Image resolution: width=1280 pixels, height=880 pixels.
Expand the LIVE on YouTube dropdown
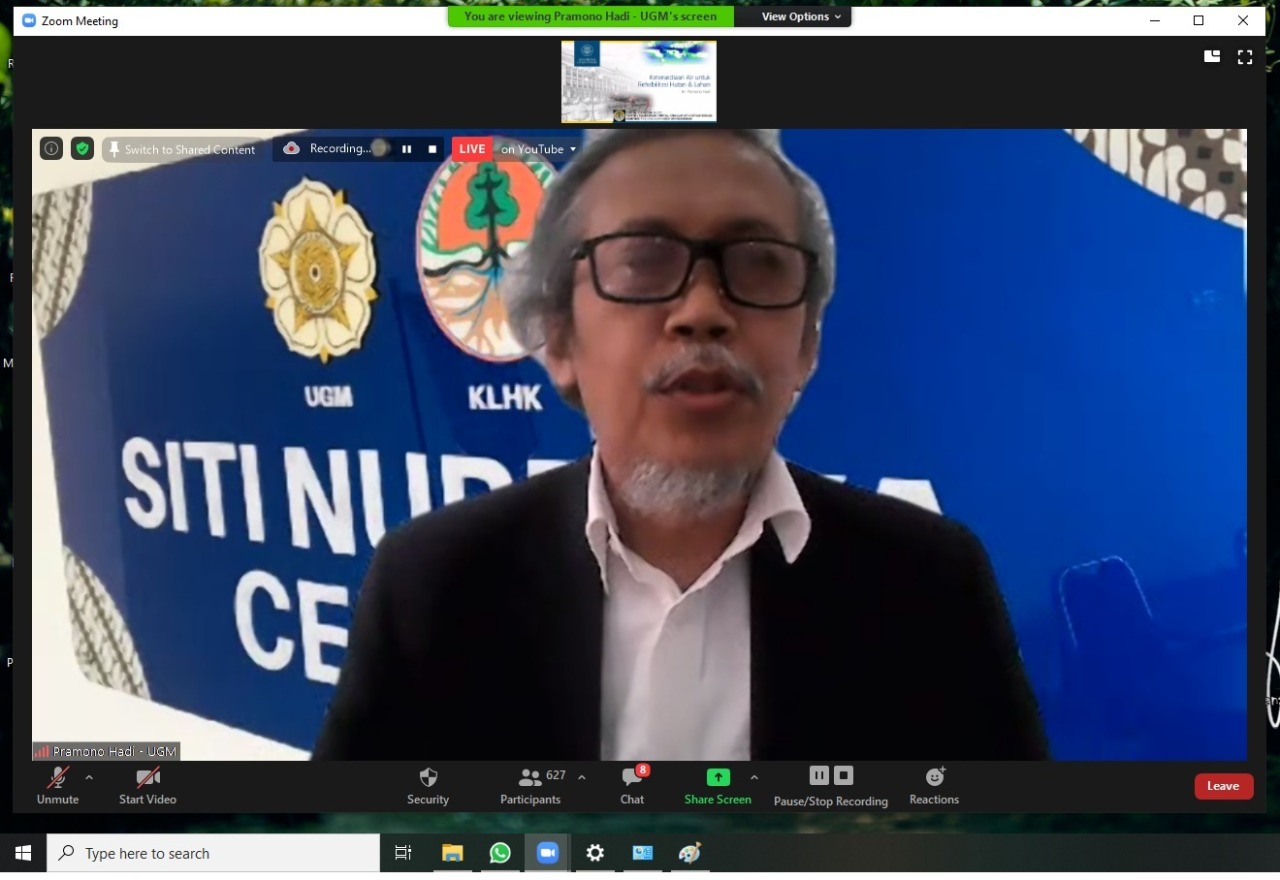coord(573,149)
